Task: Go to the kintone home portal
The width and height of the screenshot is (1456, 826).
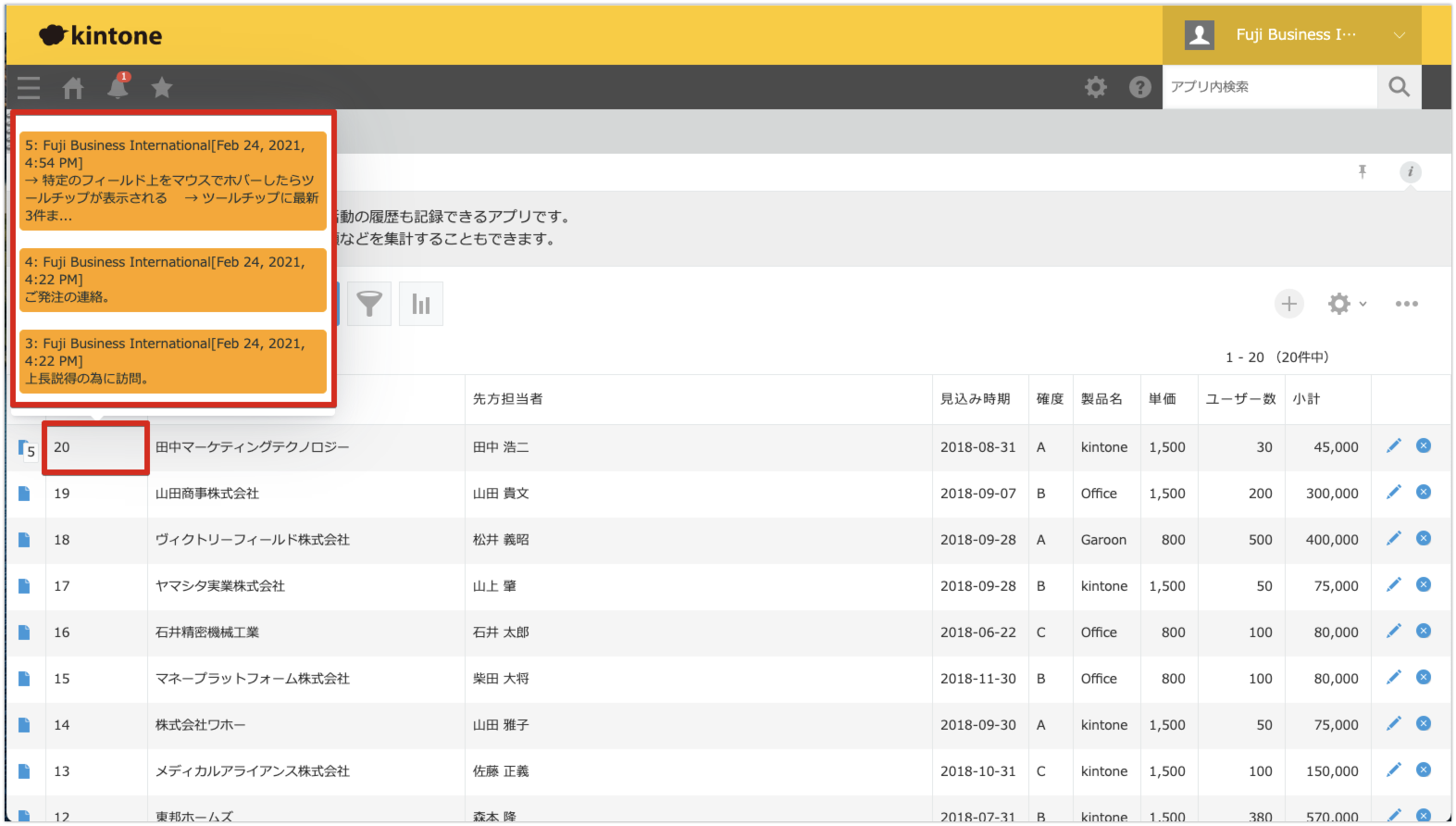Action: pyautogui.click(x=73, y=88)
